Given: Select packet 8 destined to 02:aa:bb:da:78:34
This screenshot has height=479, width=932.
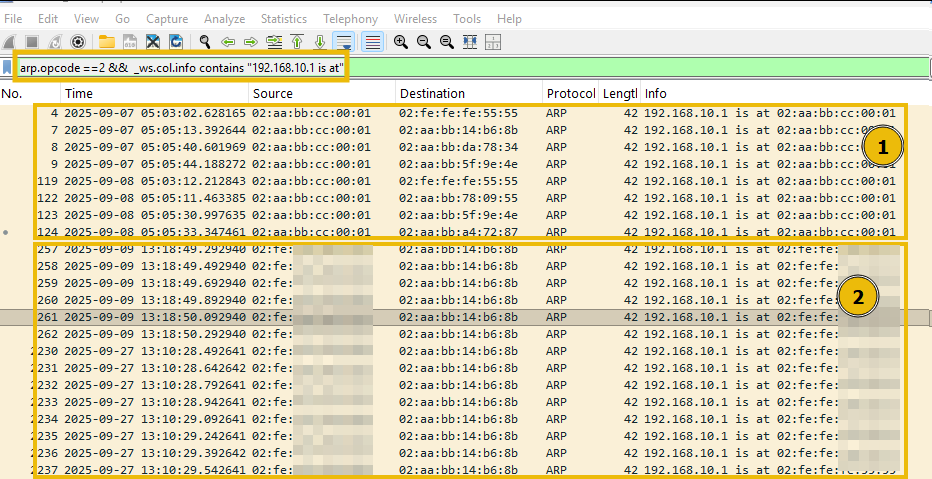Looking at the screenshot, I should (x=466, y=147).
